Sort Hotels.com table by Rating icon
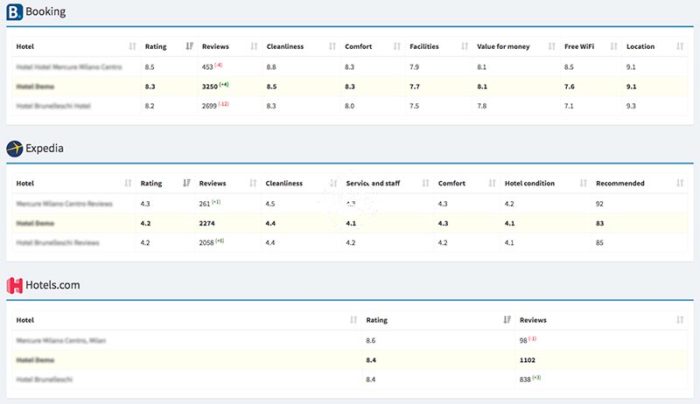Viewport: 700px width, 404px height. tap(507, 320)
